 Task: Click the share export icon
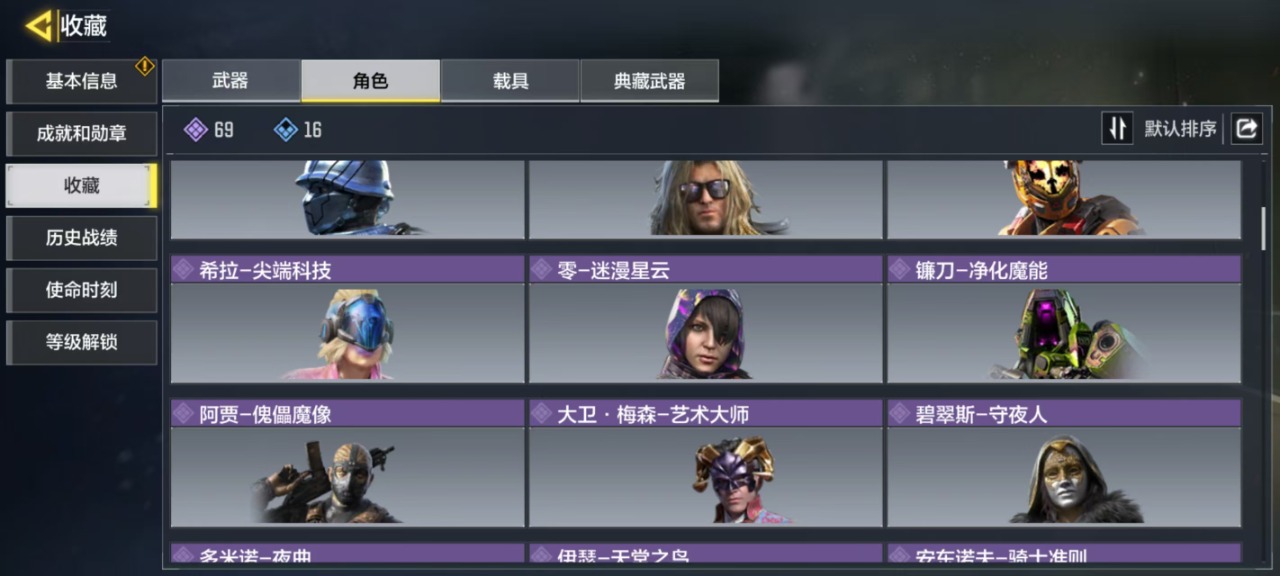coord(1246,128)
